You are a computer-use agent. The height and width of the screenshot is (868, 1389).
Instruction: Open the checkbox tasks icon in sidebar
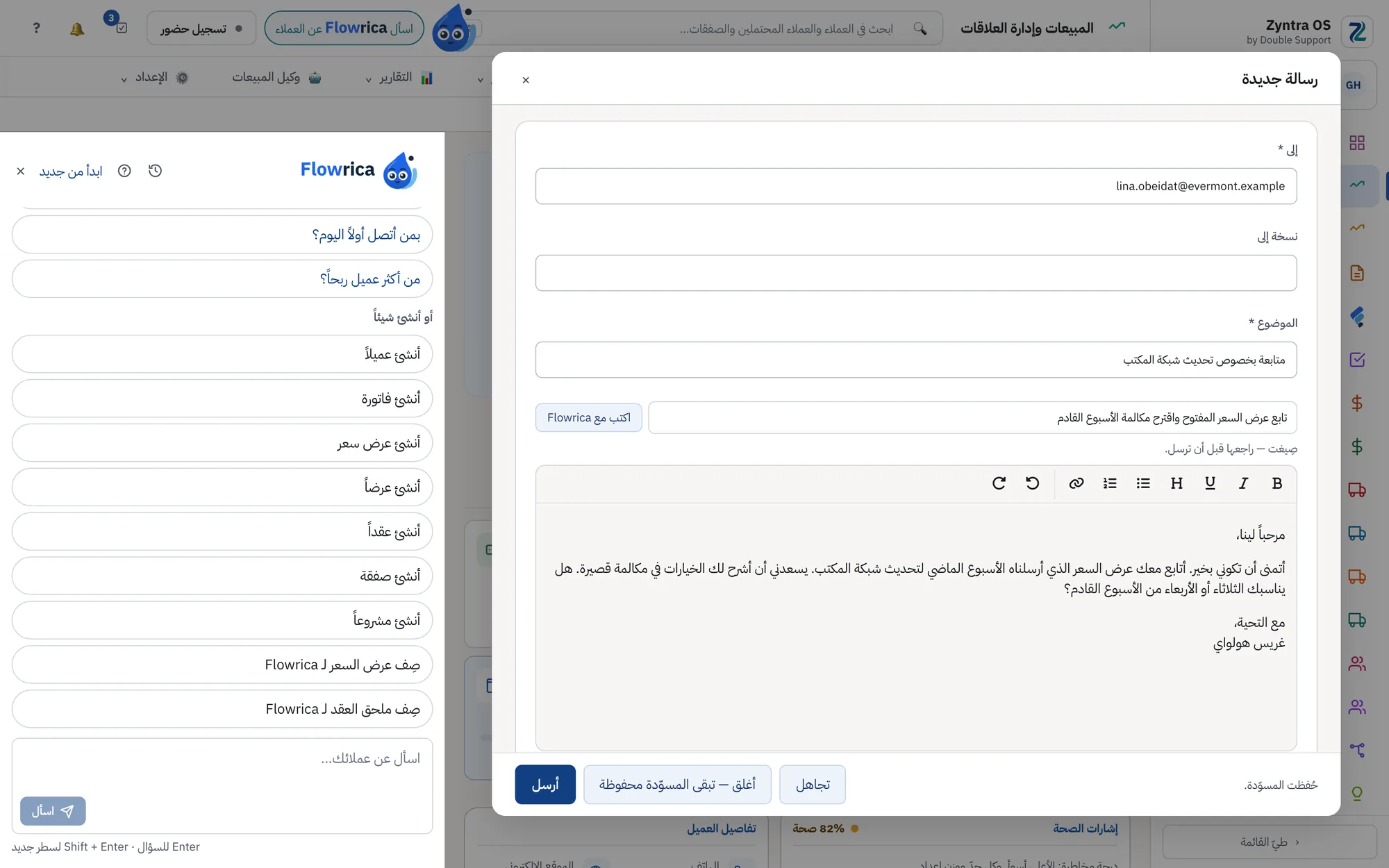pyautogui.click(x=1357, y=360)
